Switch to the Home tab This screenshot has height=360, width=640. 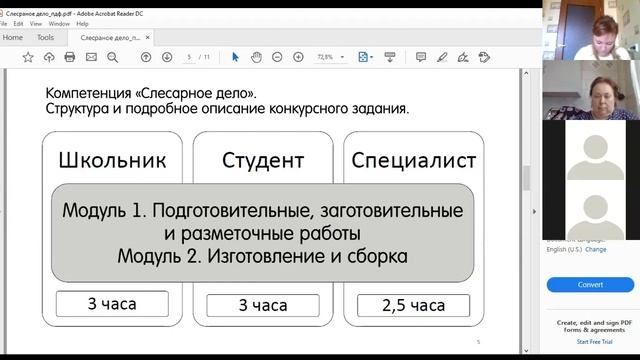[x=13, y=37]
